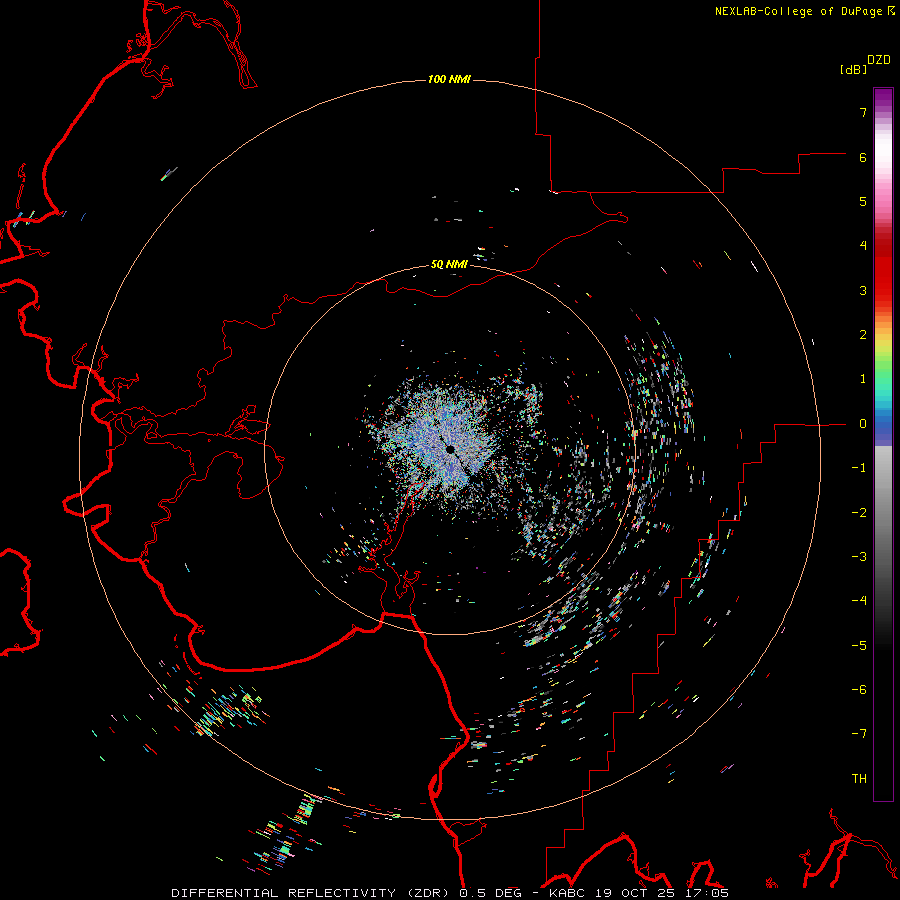The height and width of the screenshot is (900, 900).
Task: Click the legend value 0
Action: pyautogui.click(x=863, y=424)
